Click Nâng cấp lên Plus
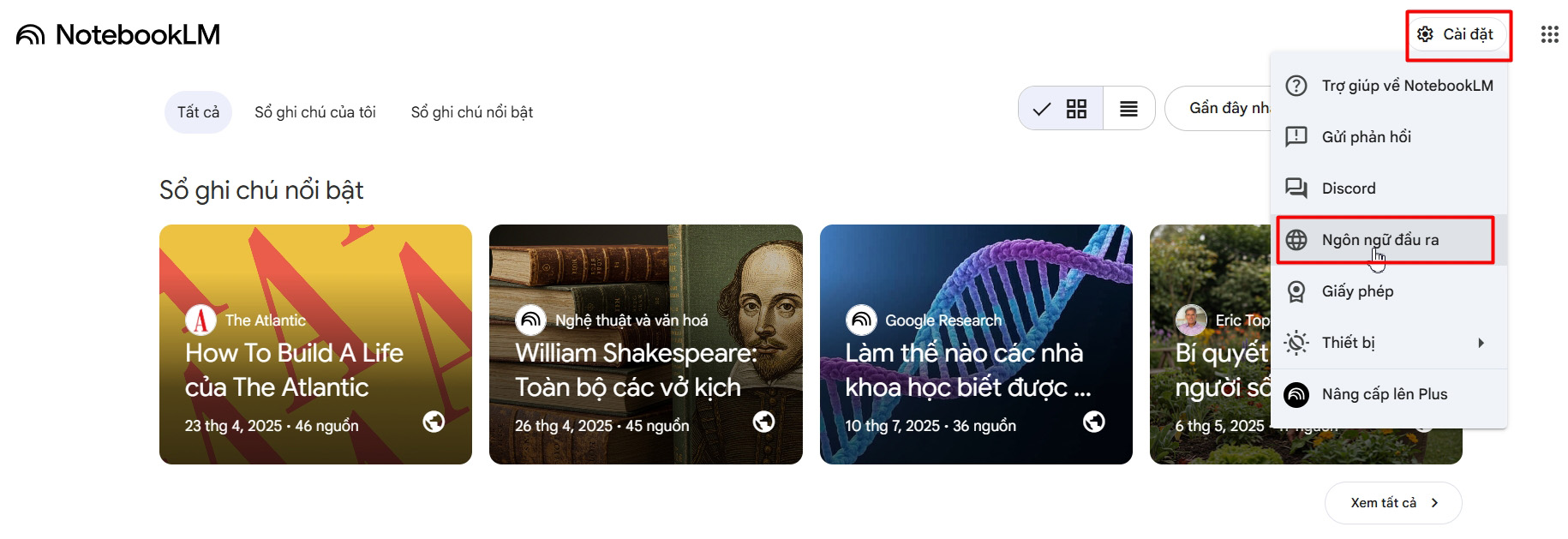Image resolution: width=1568 pixels, height=539 pixels. (x=1384, y=394)
